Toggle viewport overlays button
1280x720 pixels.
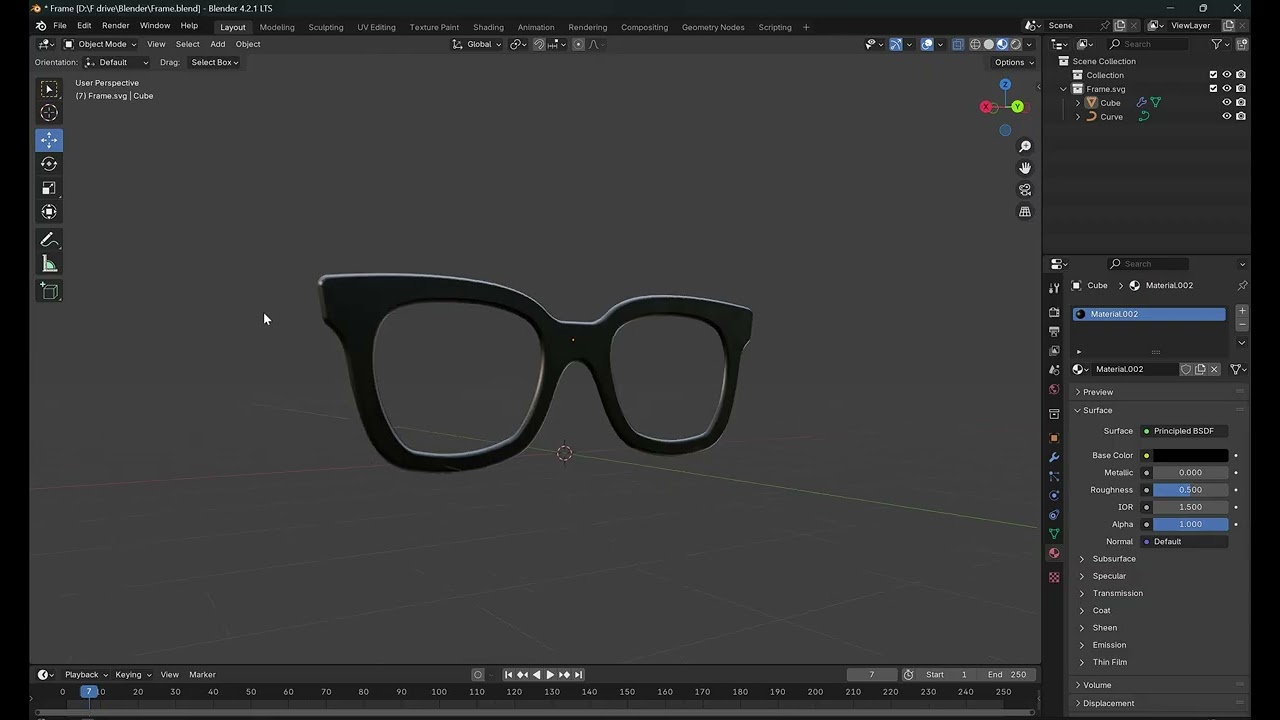927,44
